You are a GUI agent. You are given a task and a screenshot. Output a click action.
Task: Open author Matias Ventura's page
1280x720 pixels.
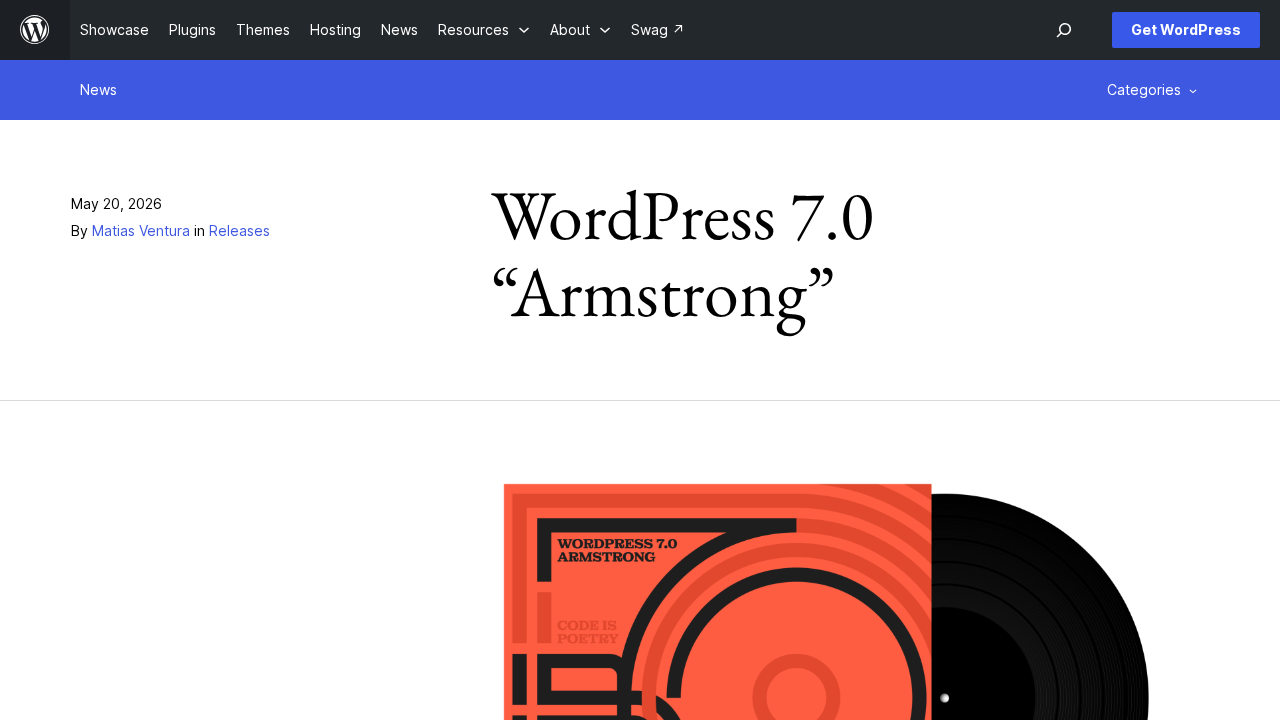click(141, 231)
